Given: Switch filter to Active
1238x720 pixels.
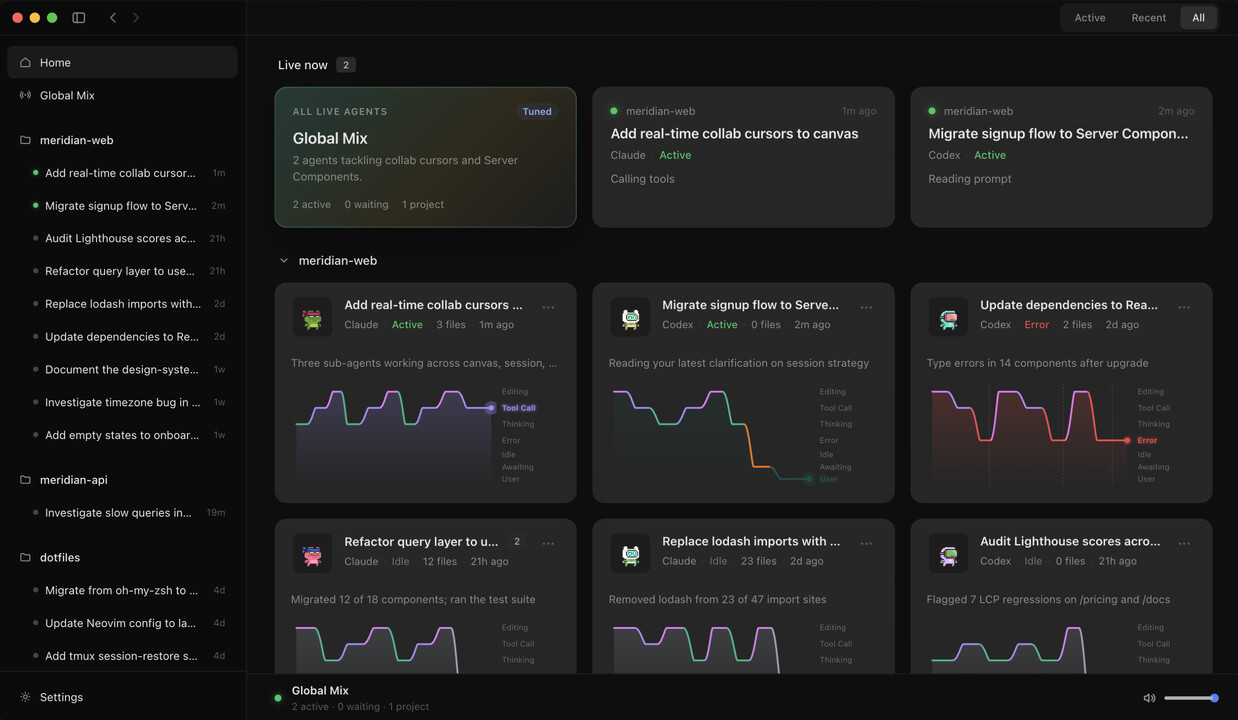Looking at the screenshot, I should 1090,17.
